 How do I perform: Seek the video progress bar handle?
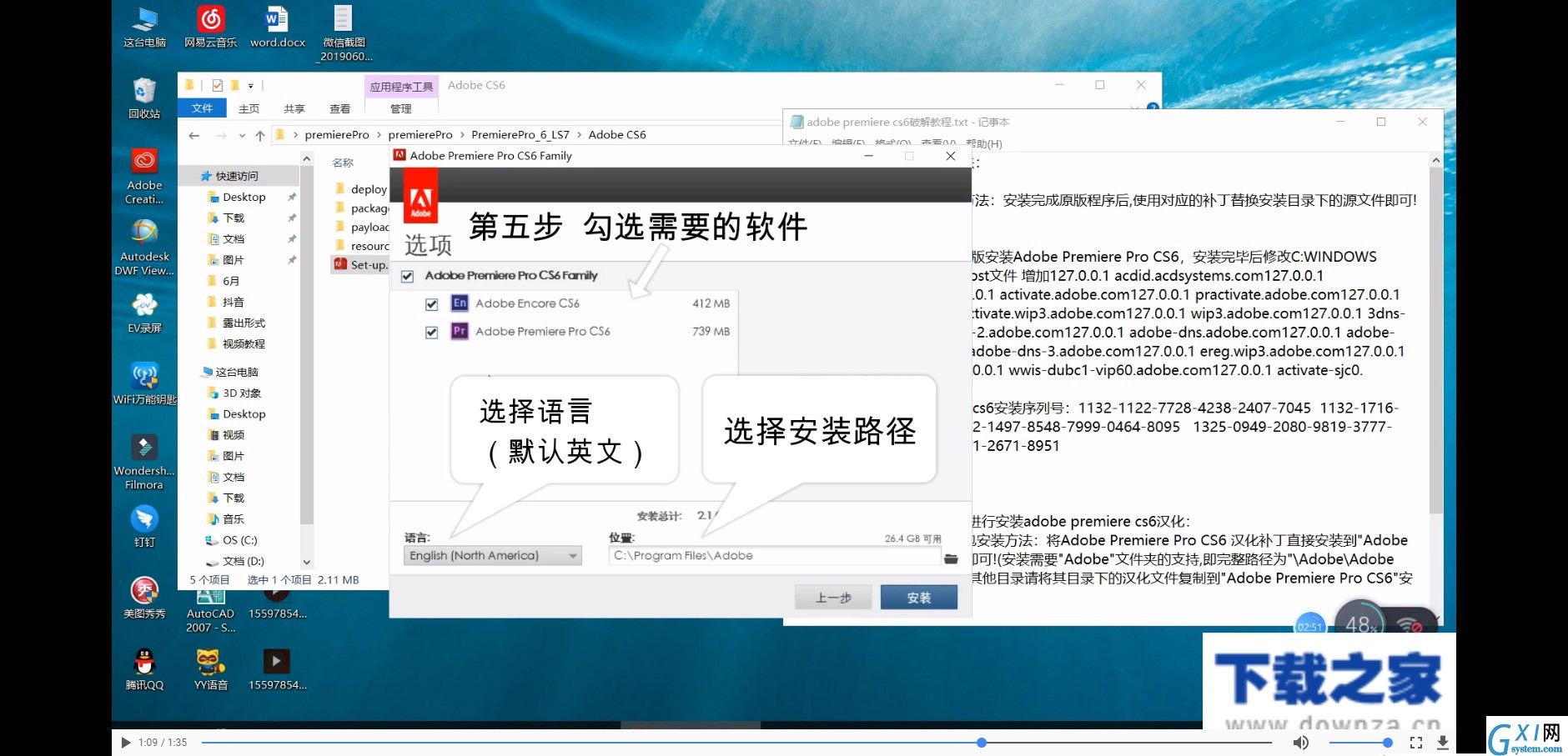click(982, 742)
